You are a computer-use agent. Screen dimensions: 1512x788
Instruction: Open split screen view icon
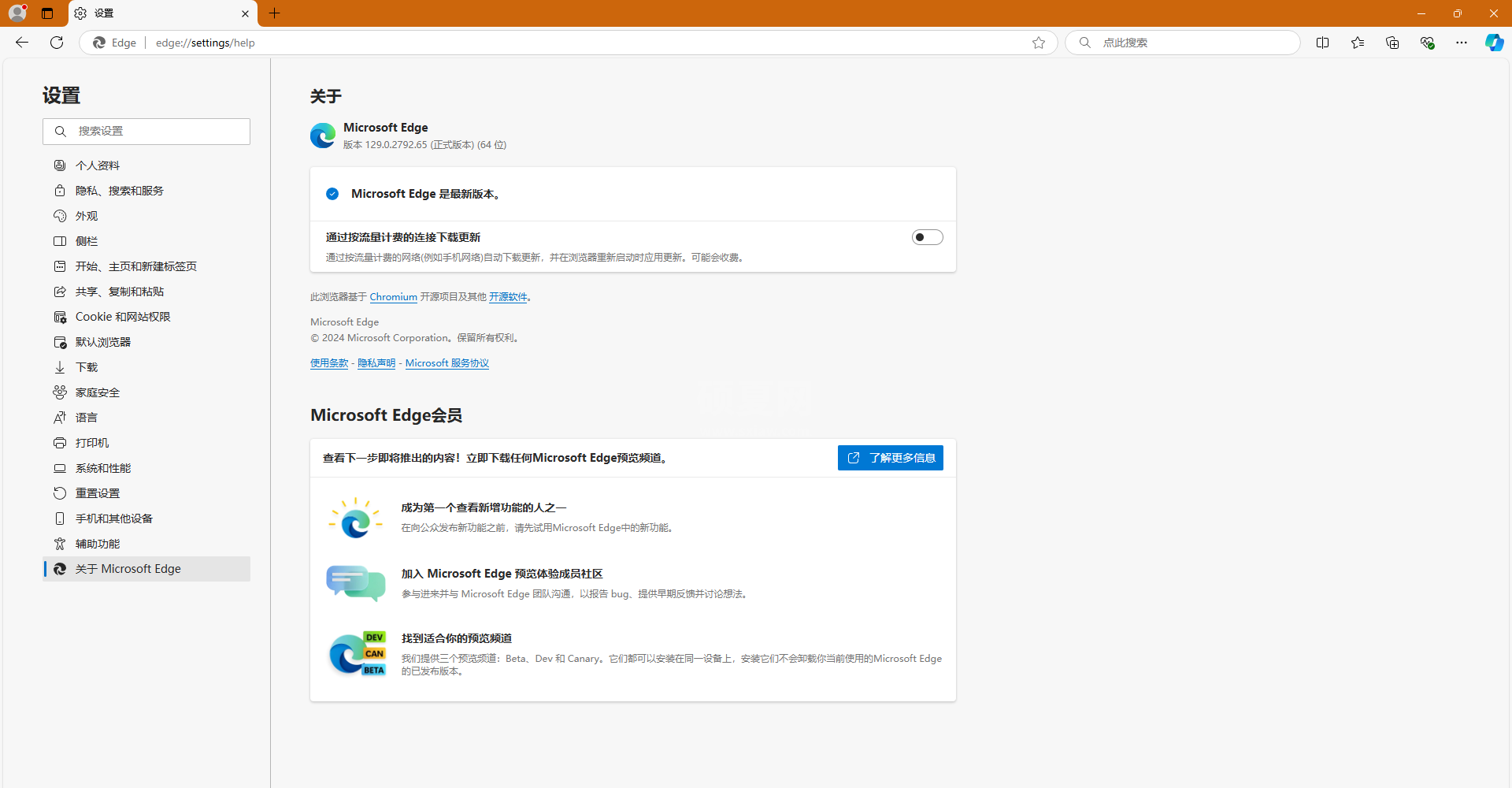[1322, 43]
